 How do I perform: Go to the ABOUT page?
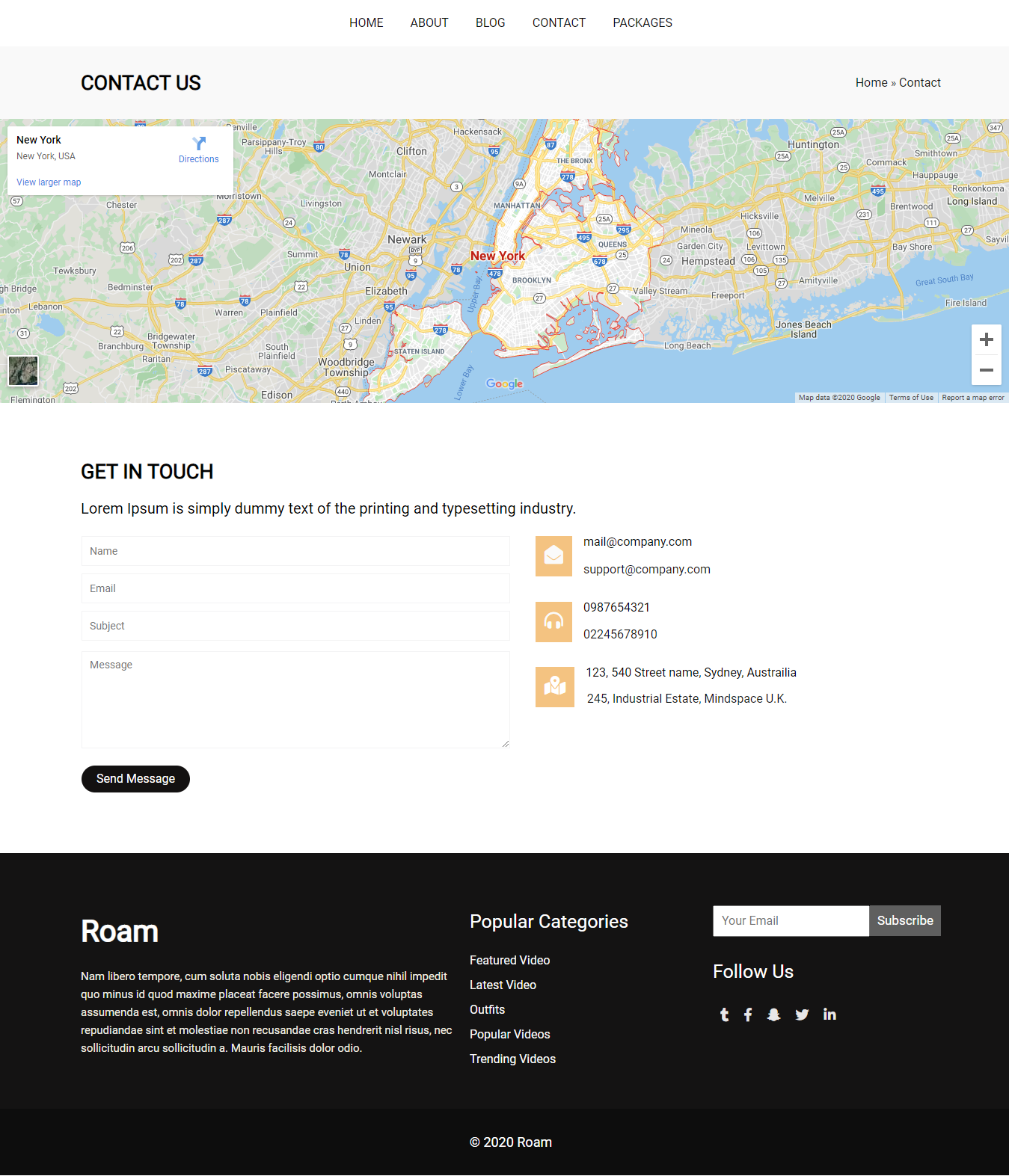[429, 23]
